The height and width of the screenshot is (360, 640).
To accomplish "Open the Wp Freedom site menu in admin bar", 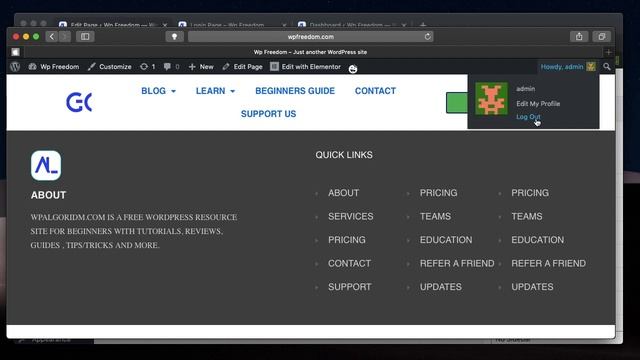I will 53,67.
